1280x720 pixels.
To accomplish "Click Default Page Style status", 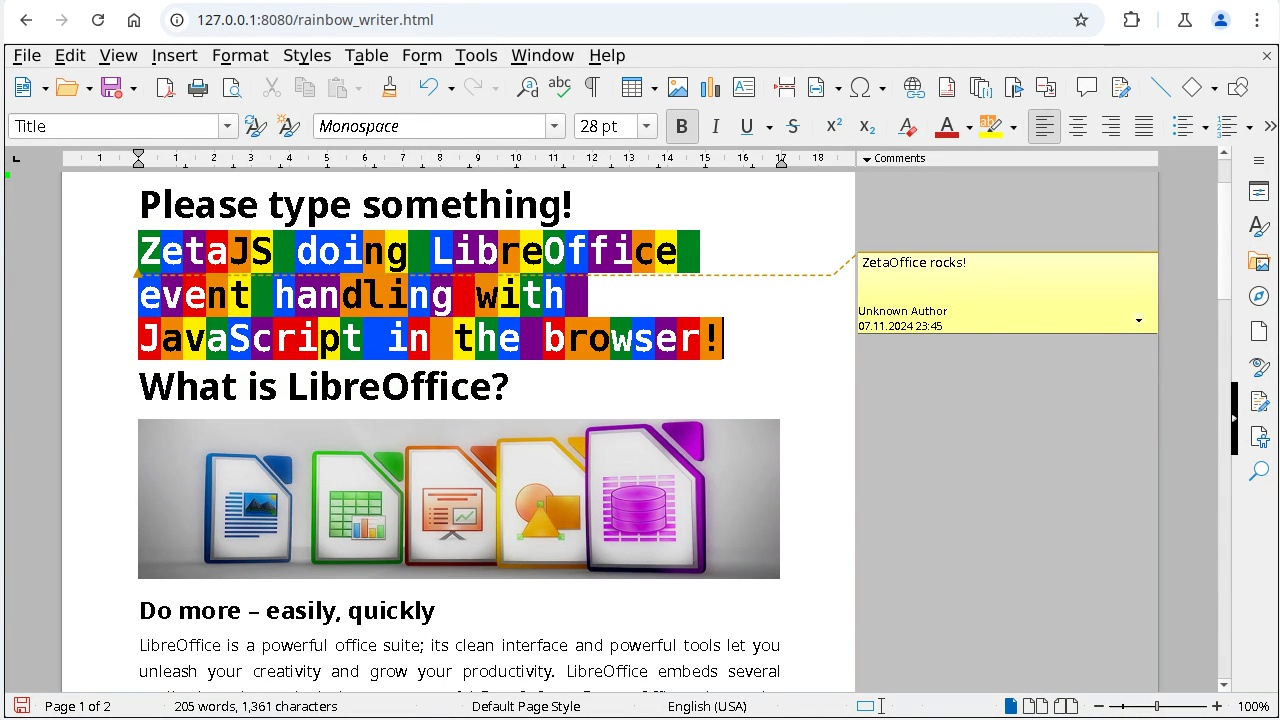I will [x=526, y=706].
